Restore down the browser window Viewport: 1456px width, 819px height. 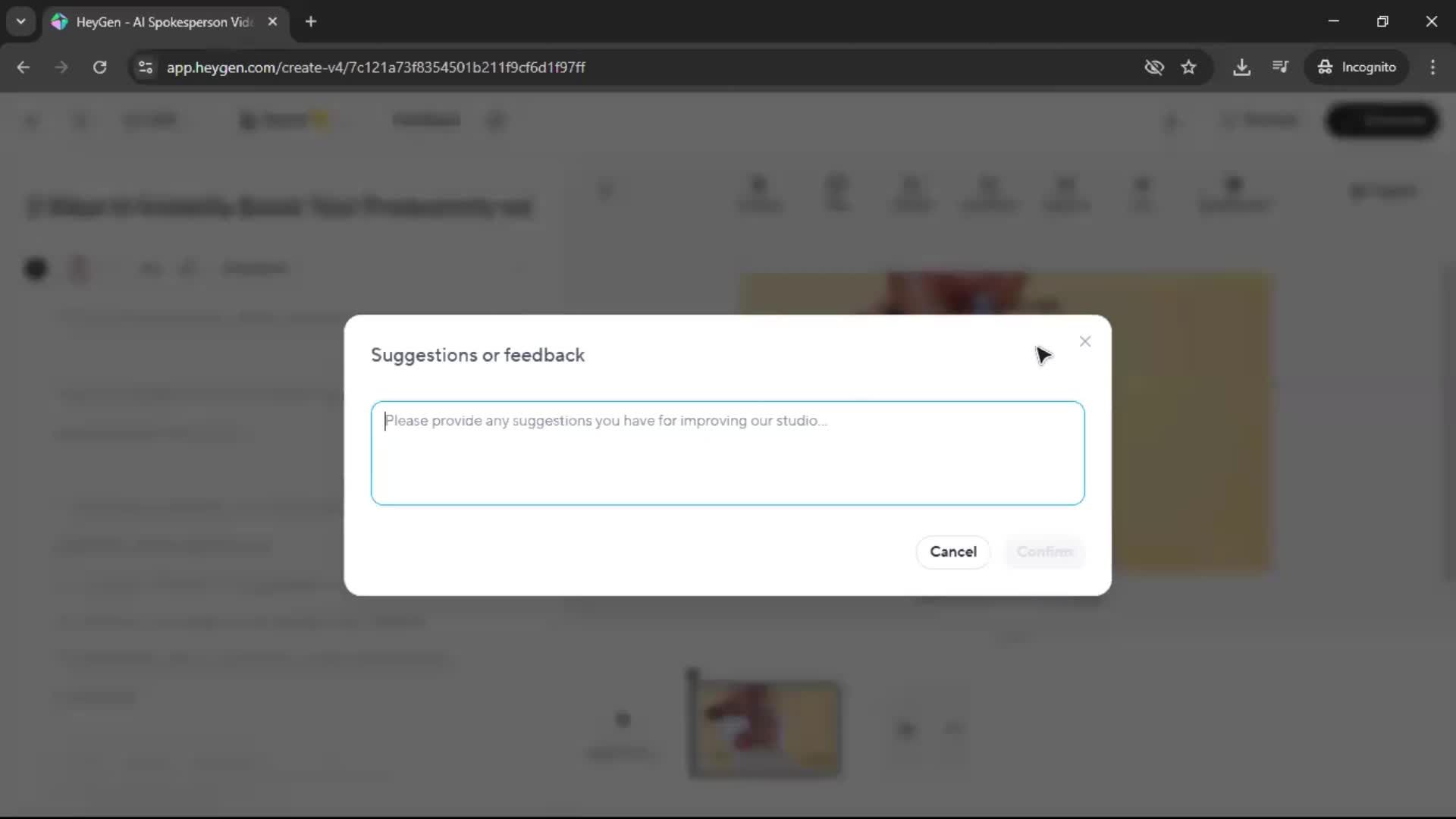pos(1382,22)
